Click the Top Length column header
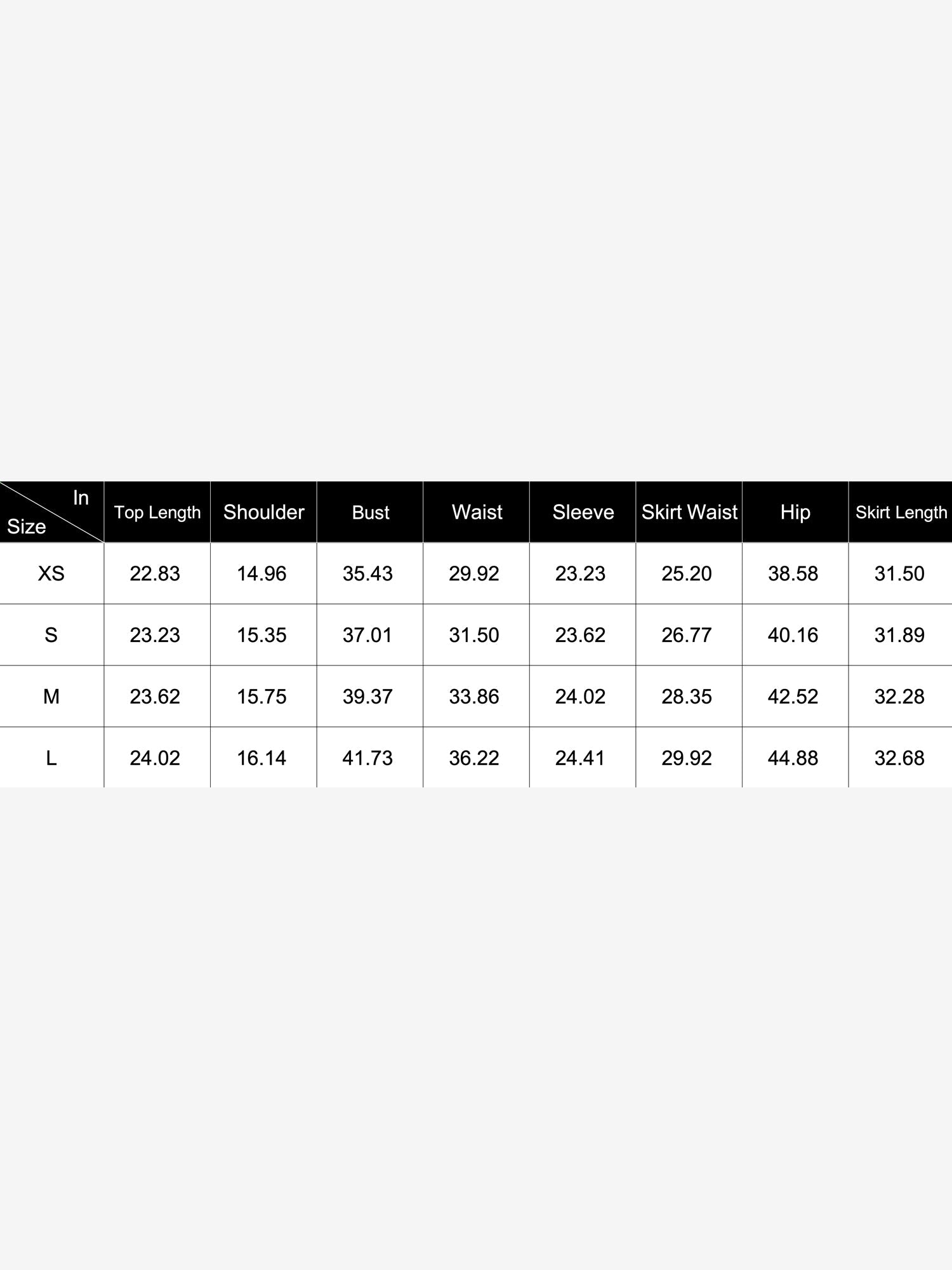Image resolution: width=952 pixels, height=1270 pixels. pos(157,512)
